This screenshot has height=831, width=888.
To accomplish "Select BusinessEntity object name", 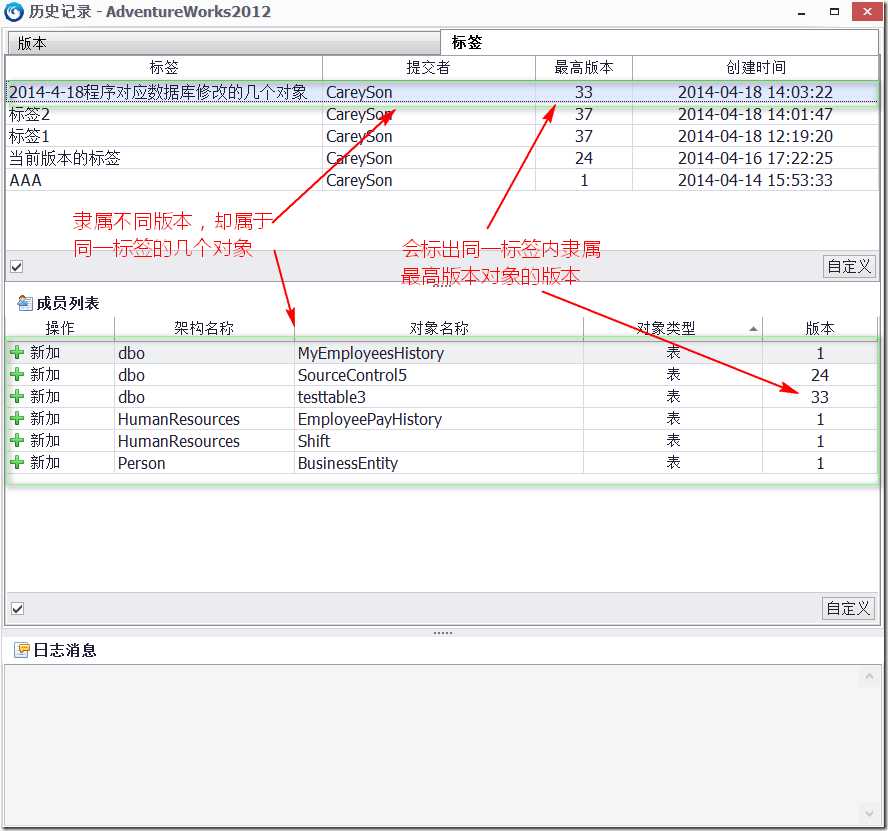I will tap(348, 463).
